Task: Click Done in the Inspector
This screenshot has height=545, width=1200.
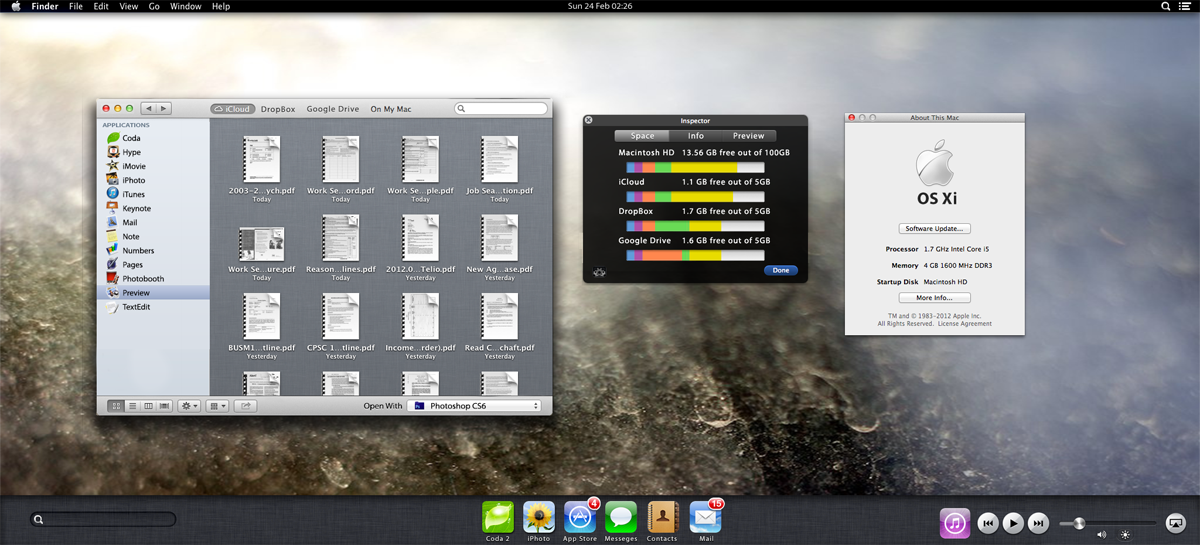Action: tap(781, 270)
